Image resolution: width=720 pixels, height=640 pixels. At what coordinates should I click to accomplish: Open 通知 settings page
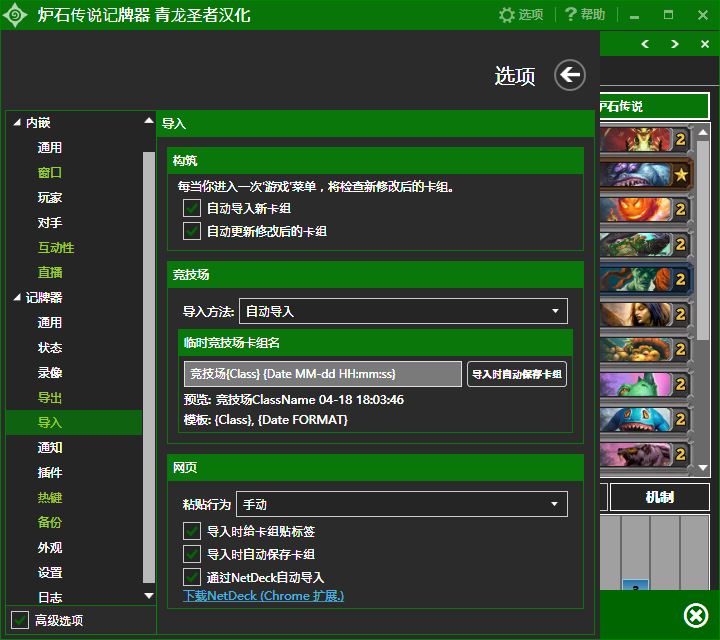click(x=50, y=448)
